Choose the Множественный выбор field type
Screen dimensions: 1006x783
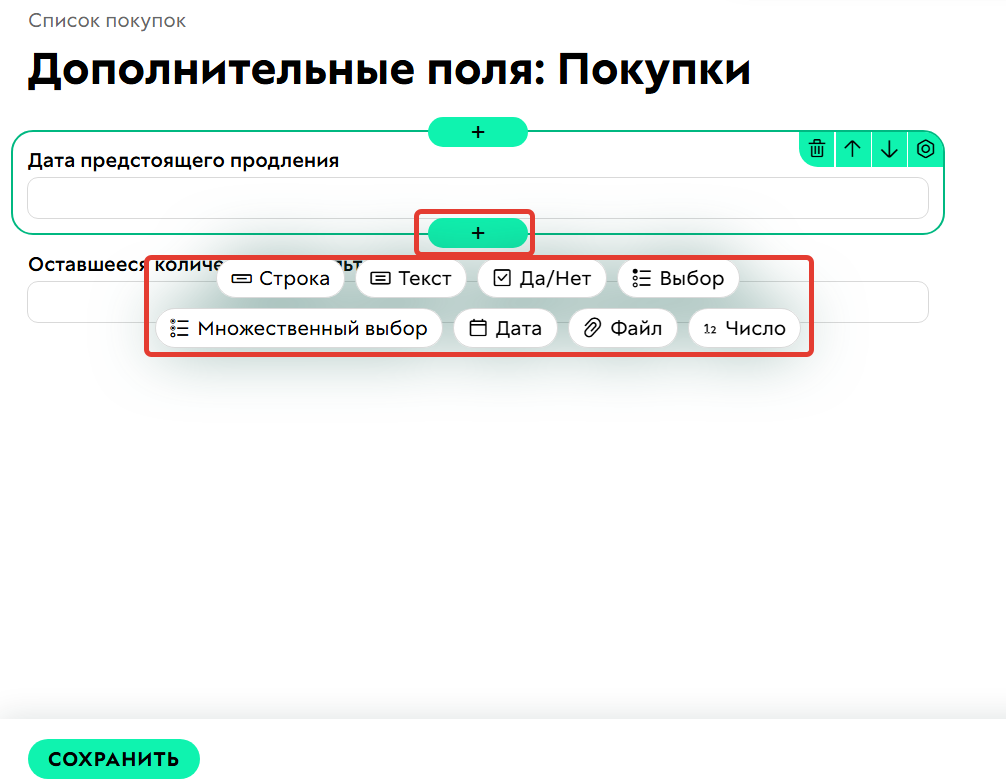[299, 329]
